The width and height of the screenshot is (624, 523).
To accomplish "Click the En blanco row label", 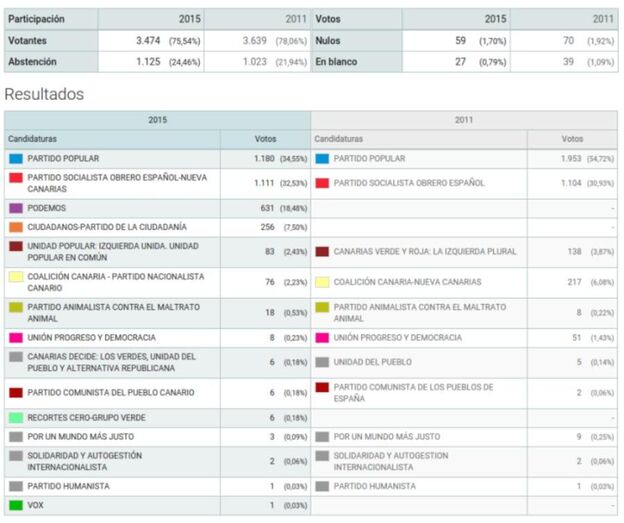I will click(337, 62).
